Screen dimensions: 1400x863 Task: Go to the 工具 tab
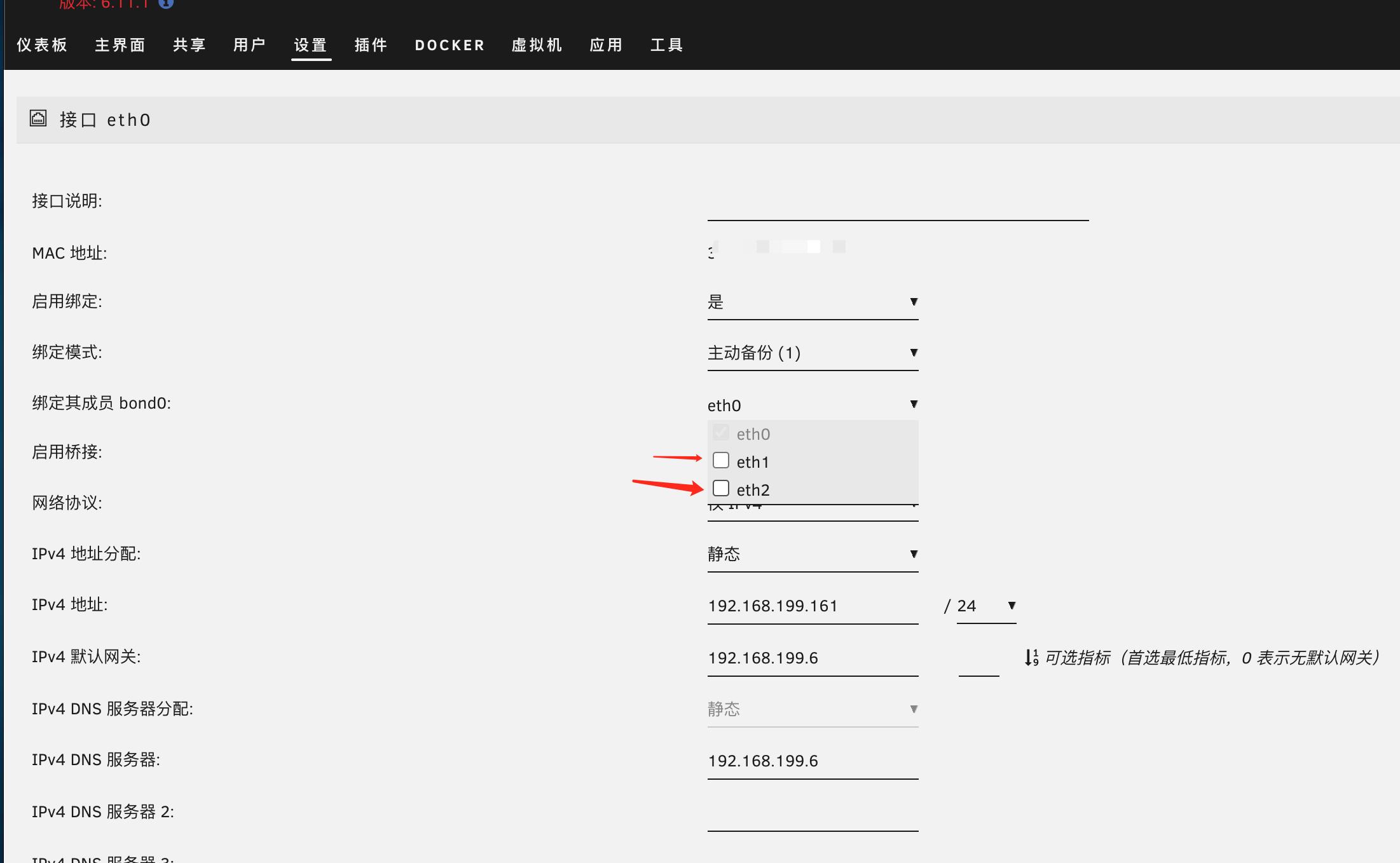(x=666, y=44)
